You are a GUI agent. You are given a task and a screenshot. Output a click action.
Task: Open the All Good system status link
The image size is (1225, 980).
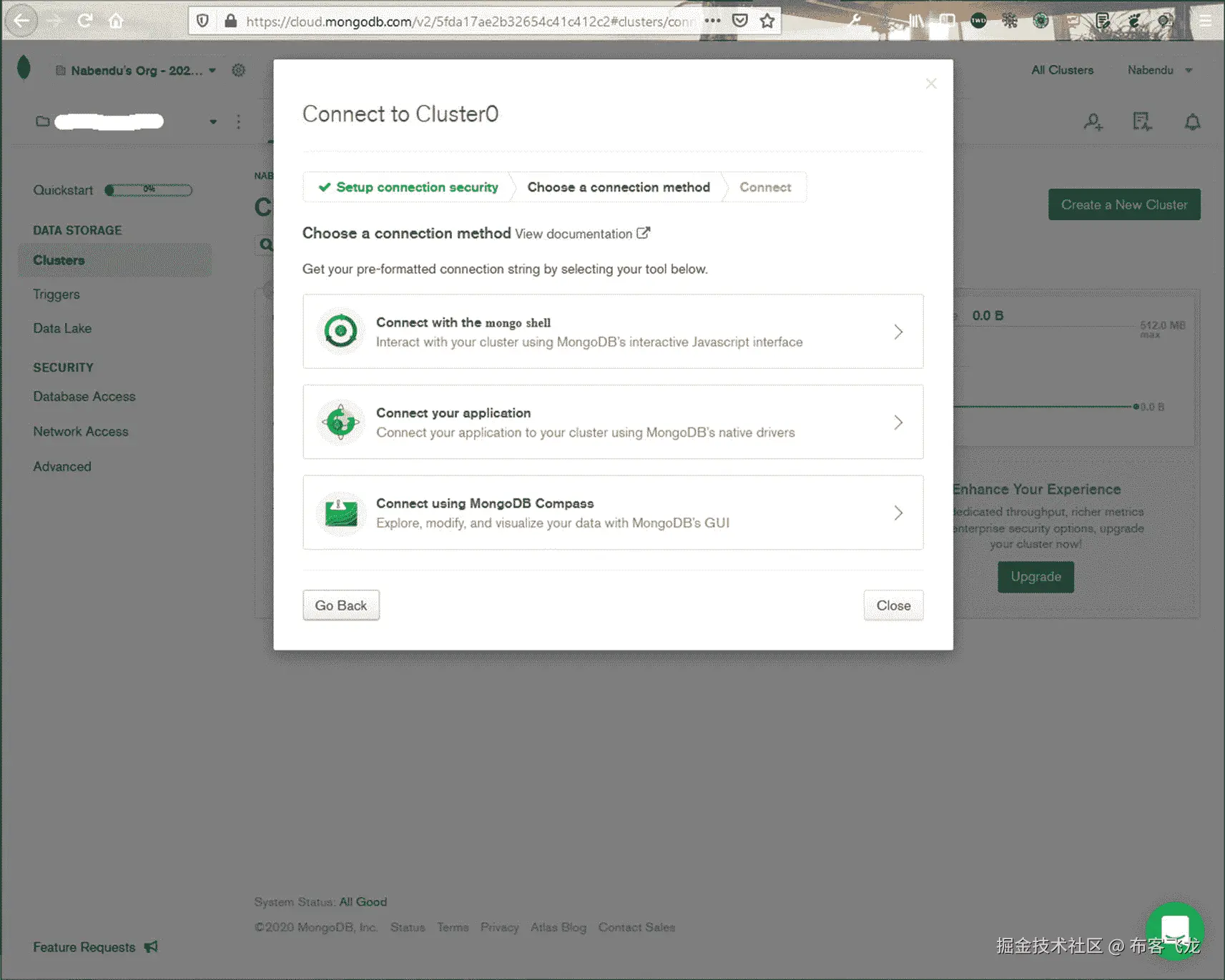tap(363, 902)
